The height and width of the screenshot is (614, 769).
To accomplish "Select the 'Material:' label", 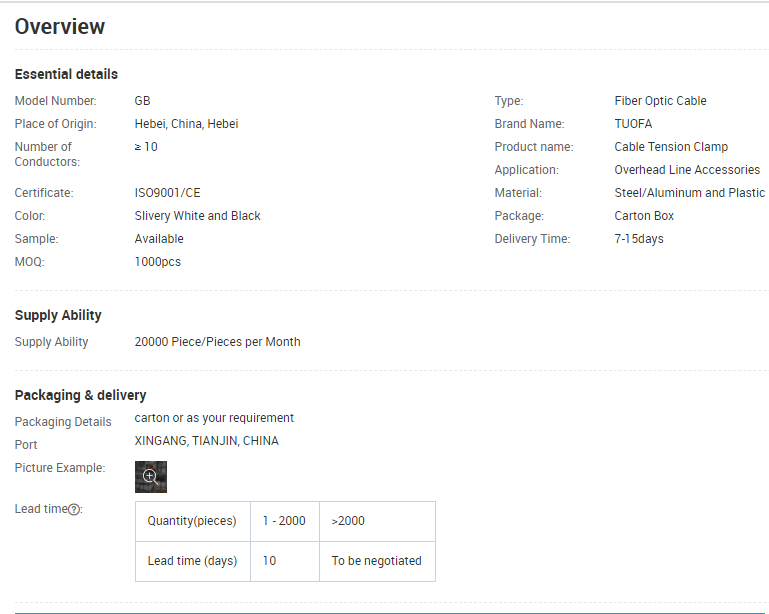I will click(518, 193).
